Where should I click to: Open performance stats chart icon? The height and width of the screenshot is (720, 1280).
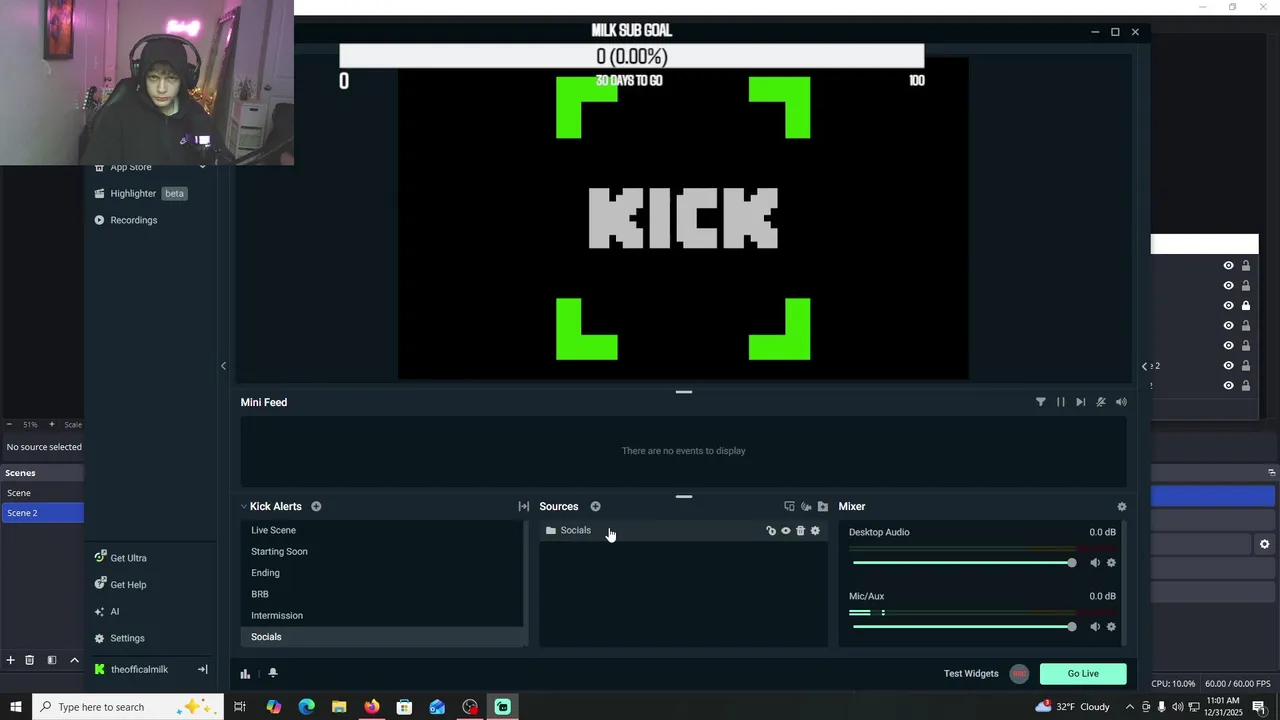tap(245, 674)
